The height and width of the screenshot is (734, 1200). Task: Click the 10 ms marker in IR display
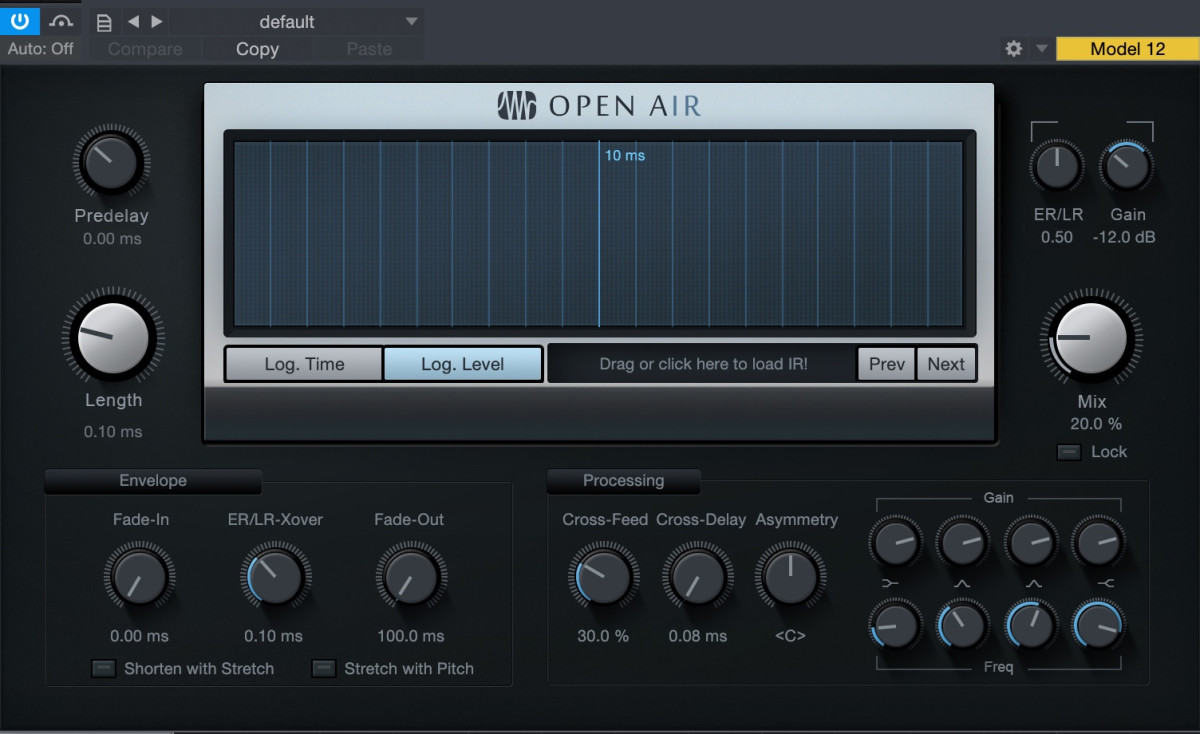(625, 155)
